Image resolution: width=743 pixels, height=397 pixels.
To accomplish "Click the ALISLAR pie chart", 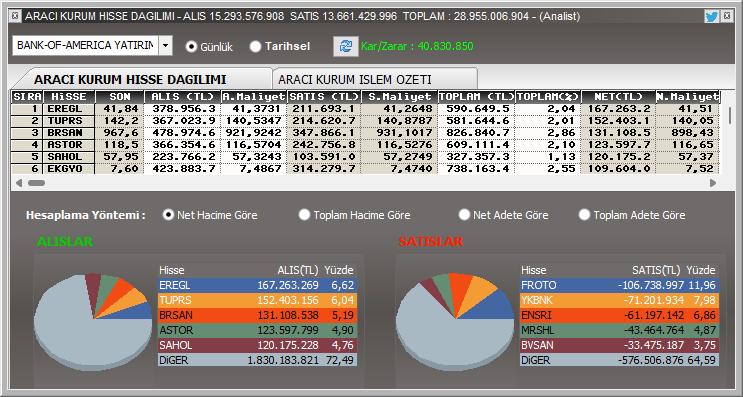I will coord(93,321).
